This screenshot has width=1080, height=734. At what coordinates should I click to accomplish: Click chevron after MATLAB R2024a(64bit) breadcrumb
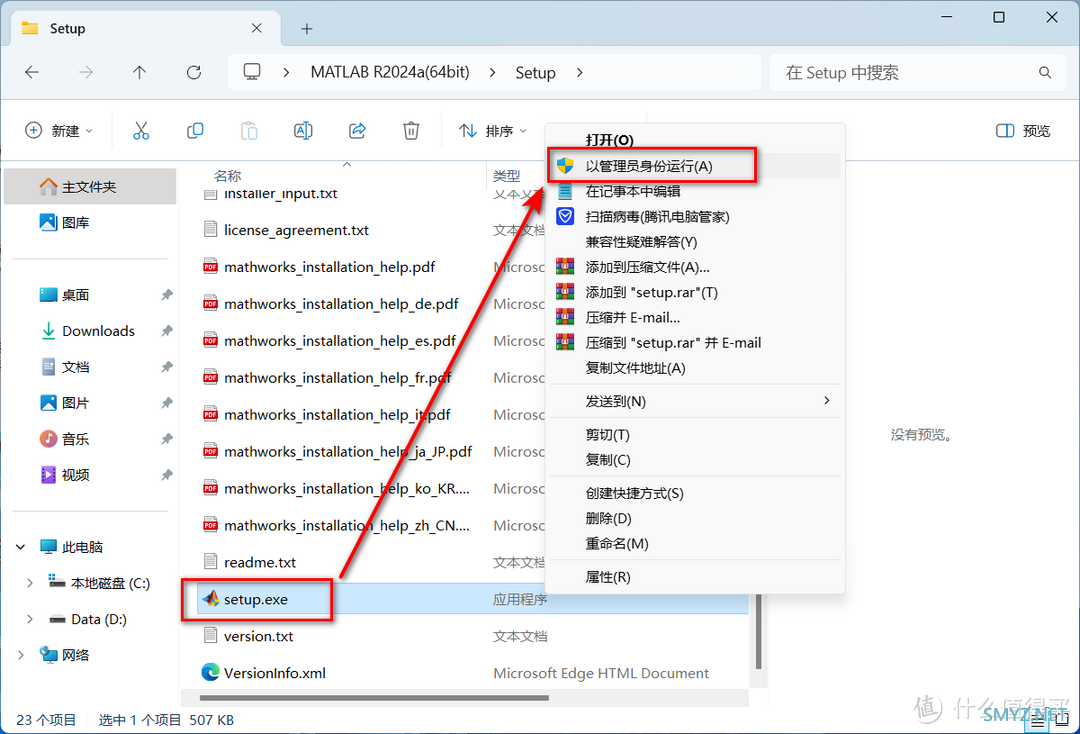pos(492,72)
